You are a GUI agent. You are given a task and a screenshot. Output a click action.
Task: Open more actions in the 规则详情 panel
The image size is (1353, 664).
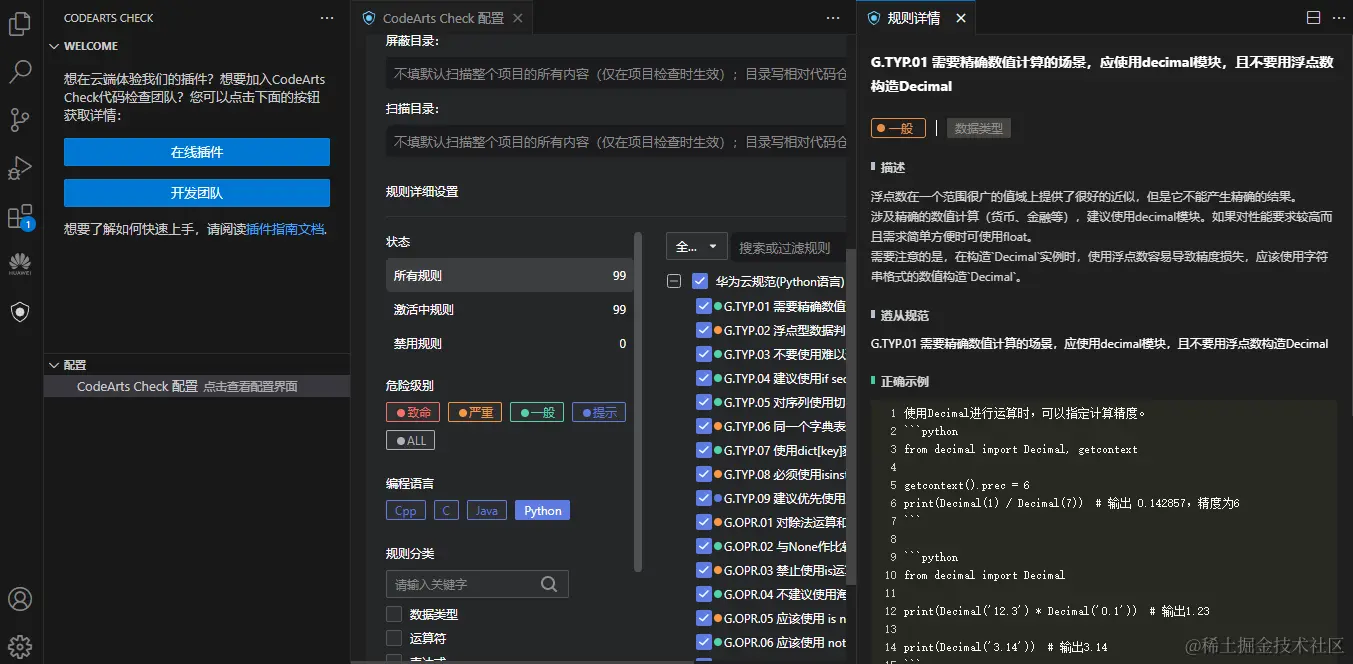tap(1337, 18)
